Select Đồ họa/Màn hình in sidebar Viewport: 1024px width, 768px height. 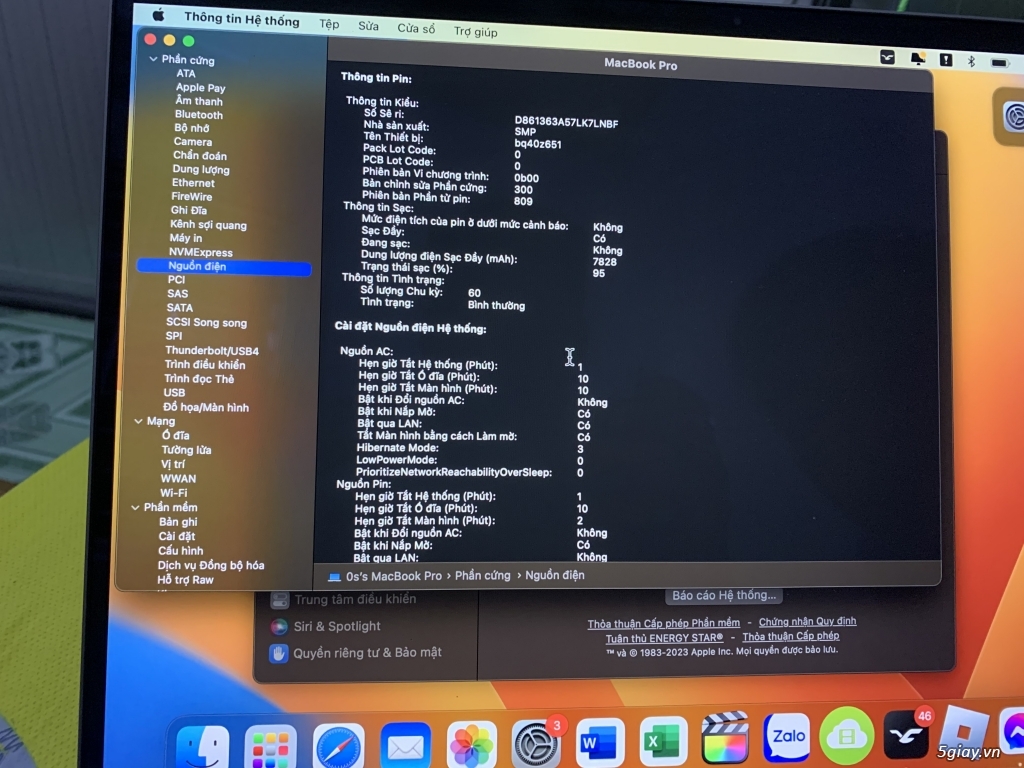tap(206, 407)
